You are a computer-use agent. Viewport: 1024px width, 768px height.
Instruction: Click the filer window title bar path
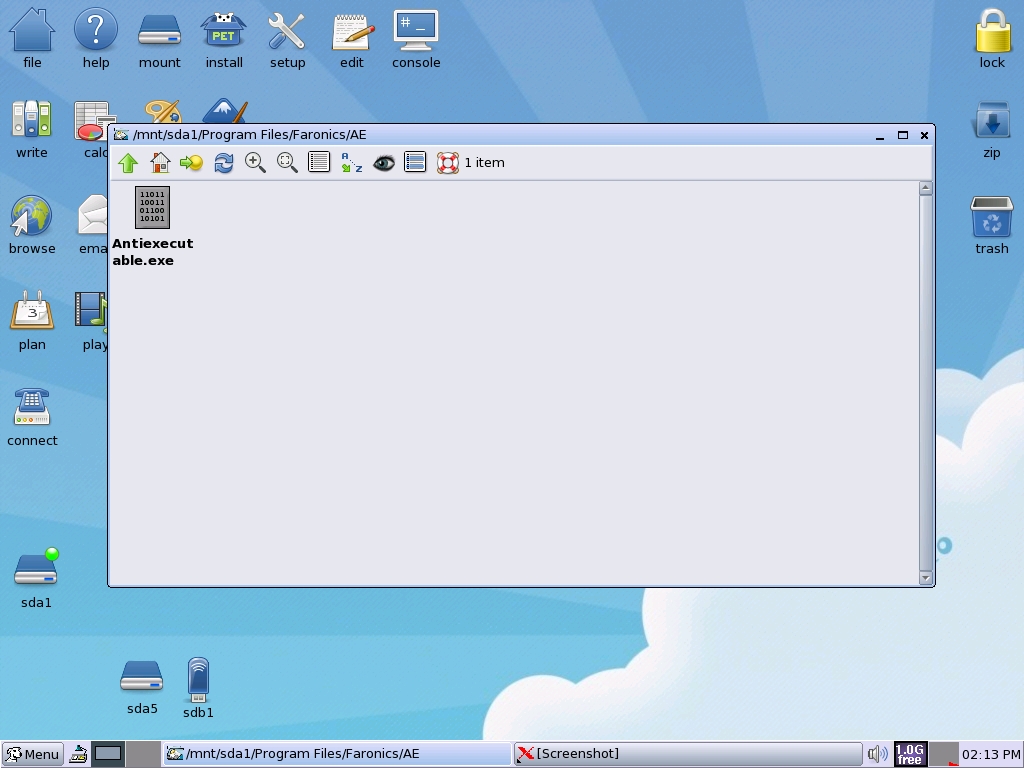(249, 135)
